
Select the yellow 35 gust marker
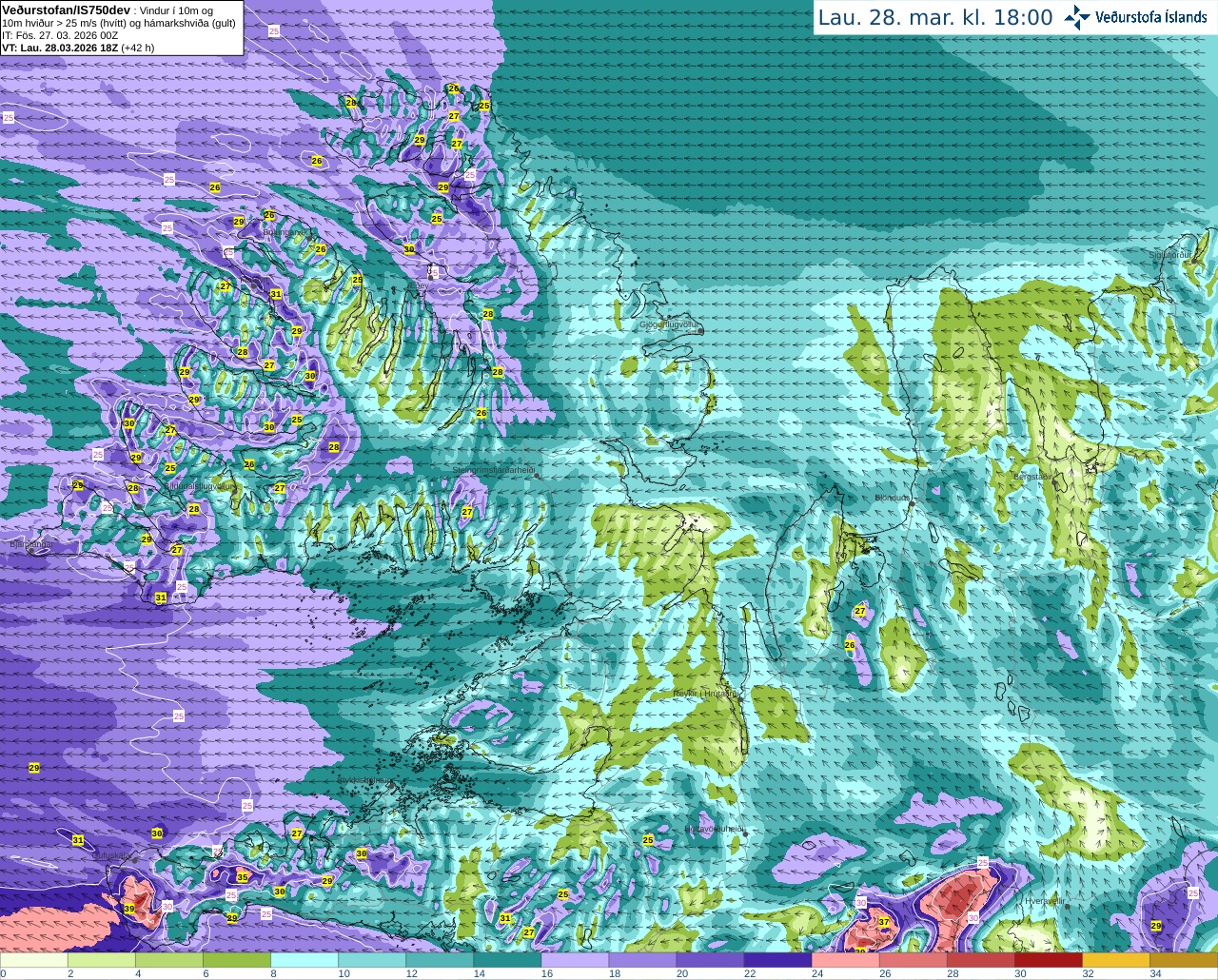[243, 877]
